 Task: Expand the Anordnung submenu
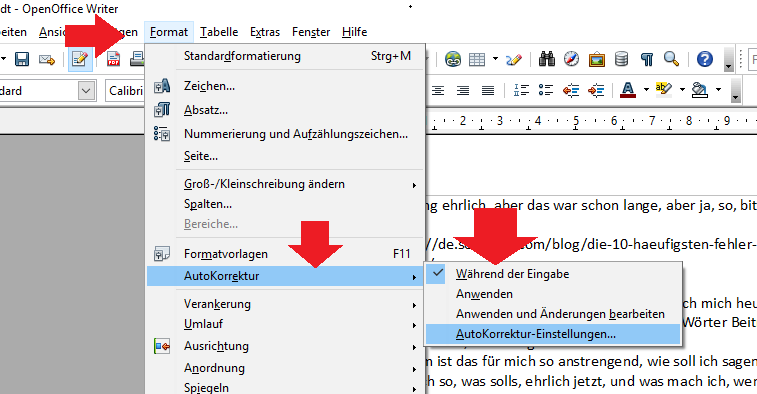pyautogui.click(x=285, y=368)
